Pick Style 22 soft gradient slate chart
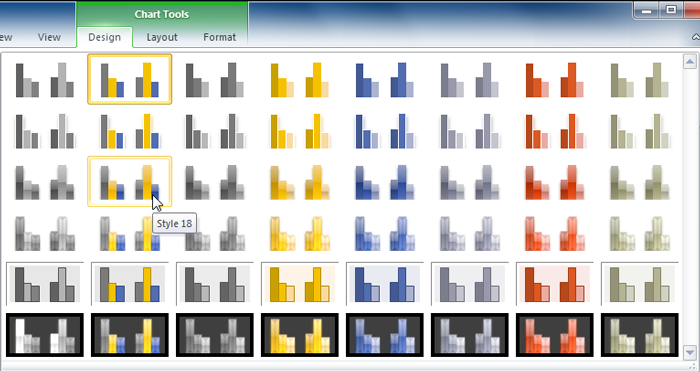The width and height of the screenshot is (700, 372). [x=470, y=182]
